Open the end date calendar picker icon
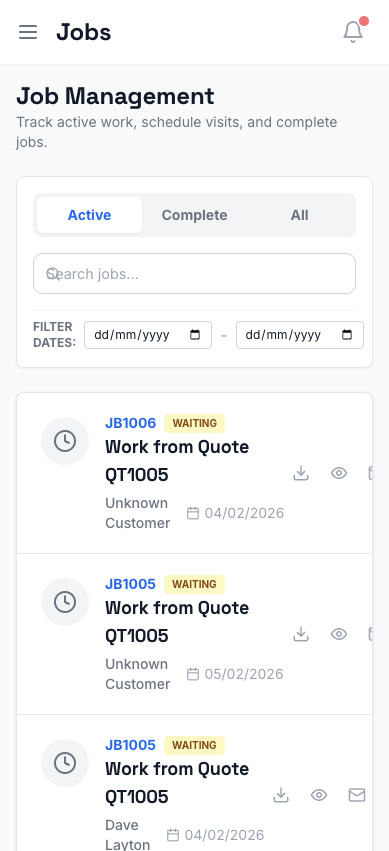Image resolution: width=389 pixels, height=851 pixels. point(347,335)
